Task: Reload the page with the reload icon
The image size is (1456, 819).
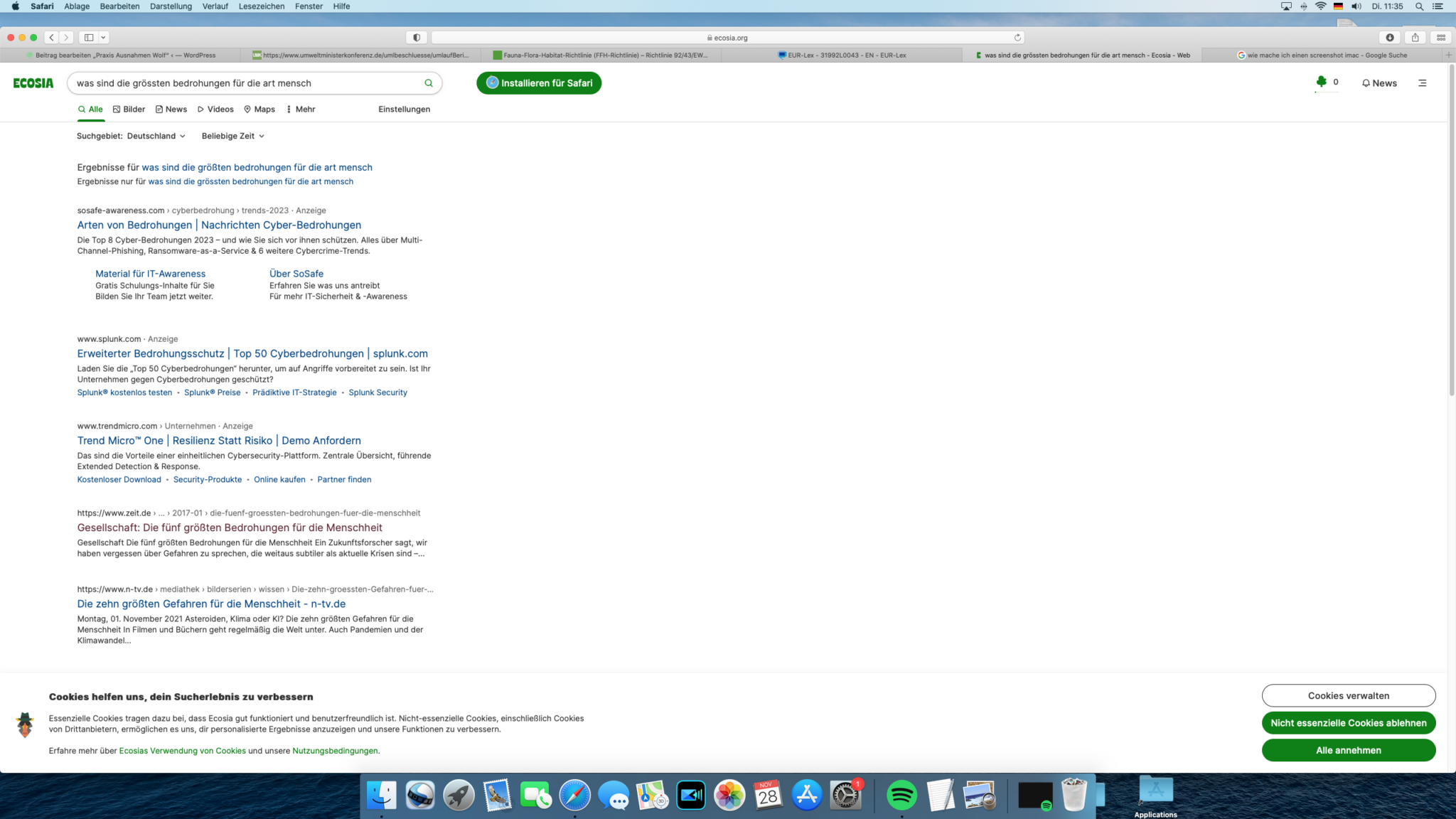Action: coord(1017,38)
